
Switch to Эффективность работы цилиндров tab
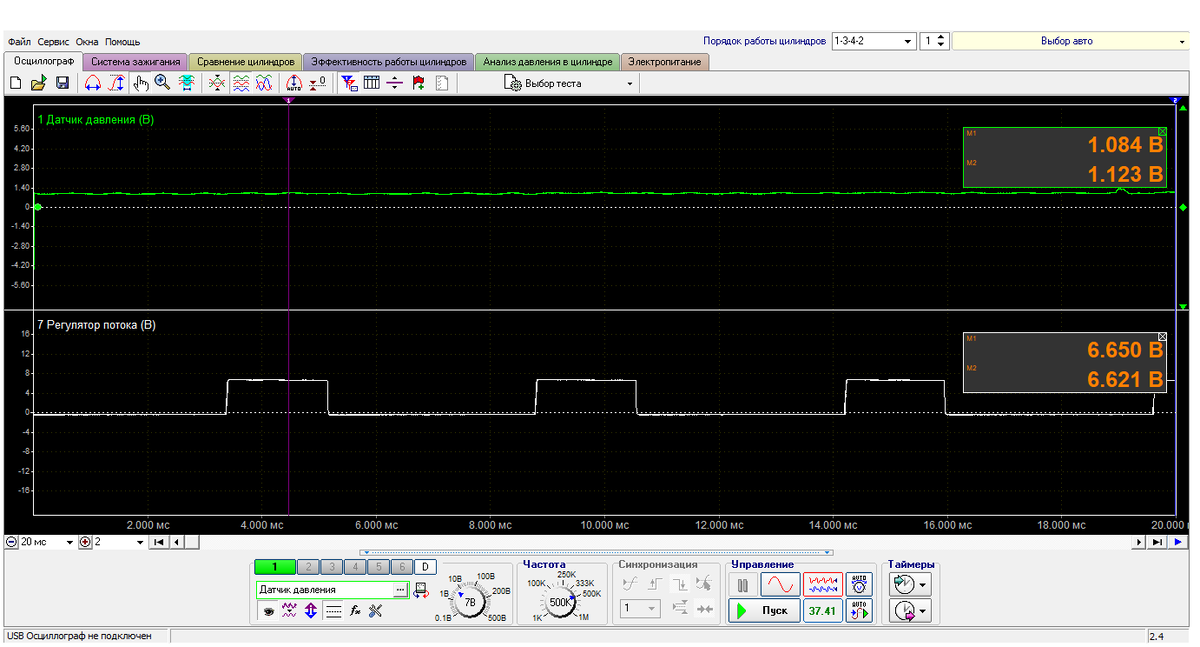pos(388,62)
